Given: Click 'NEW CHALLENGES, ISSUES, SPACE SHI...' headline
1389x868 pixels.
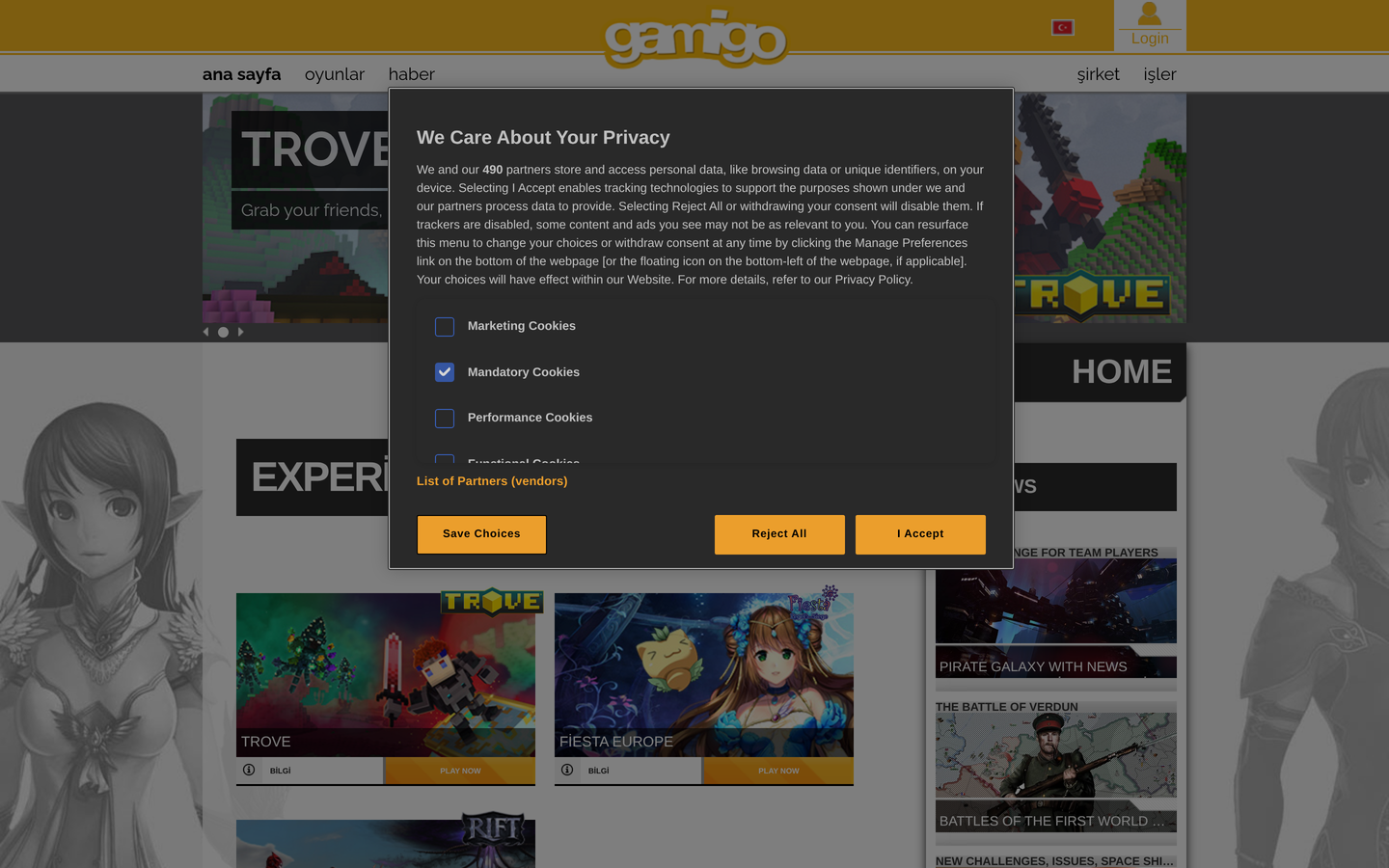Looking at the screenshot, I should click(x=1055, y=861).
